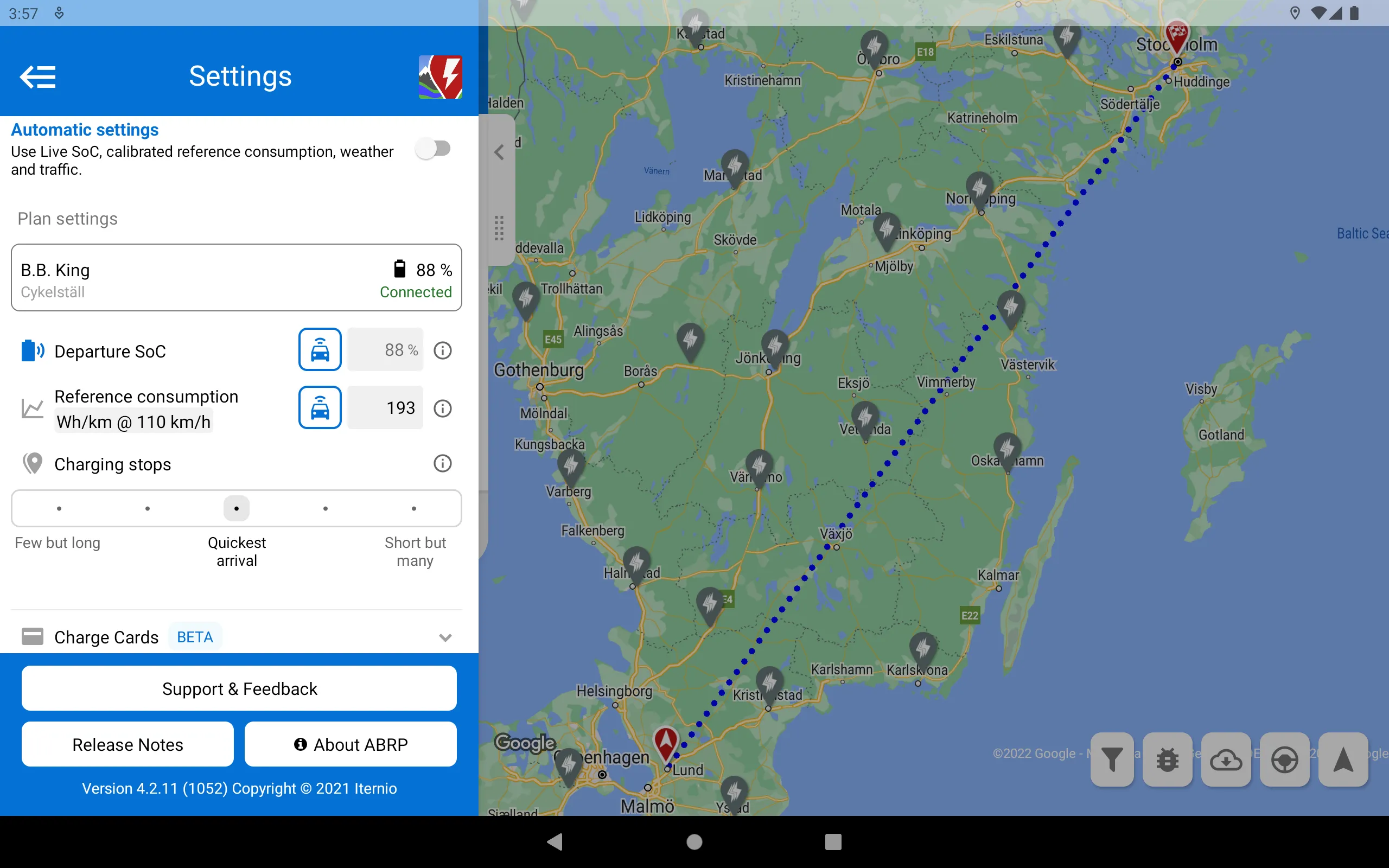Click the bug/debug icon on map toolbar

(1165, 758)
